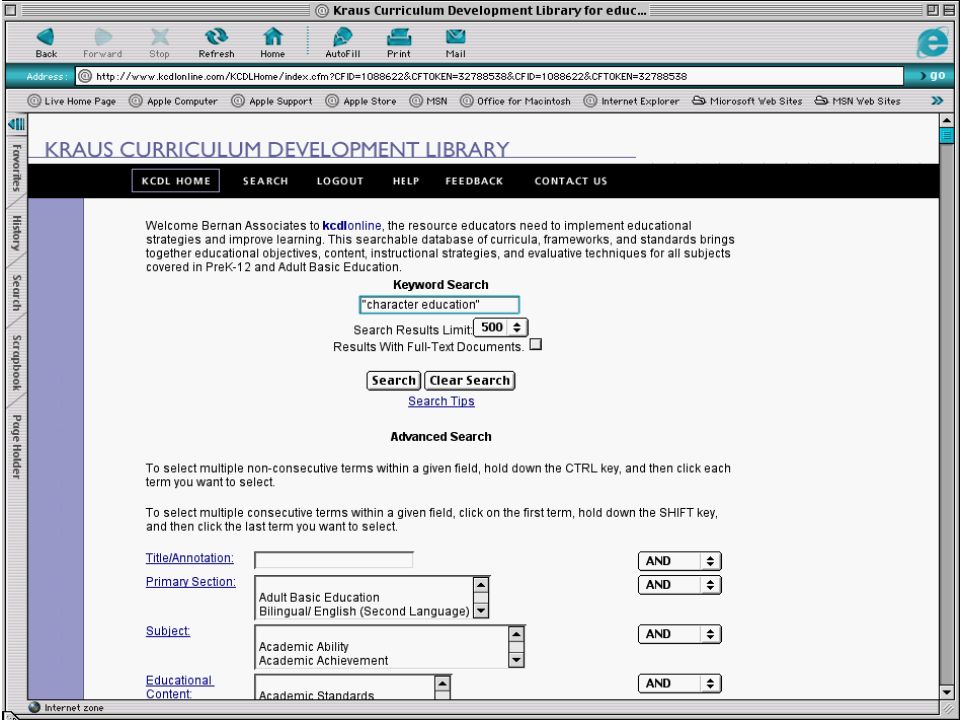Click the page scrollbar down arrow
This screenshot has height=720, width=960.
[x=946, y=692]
